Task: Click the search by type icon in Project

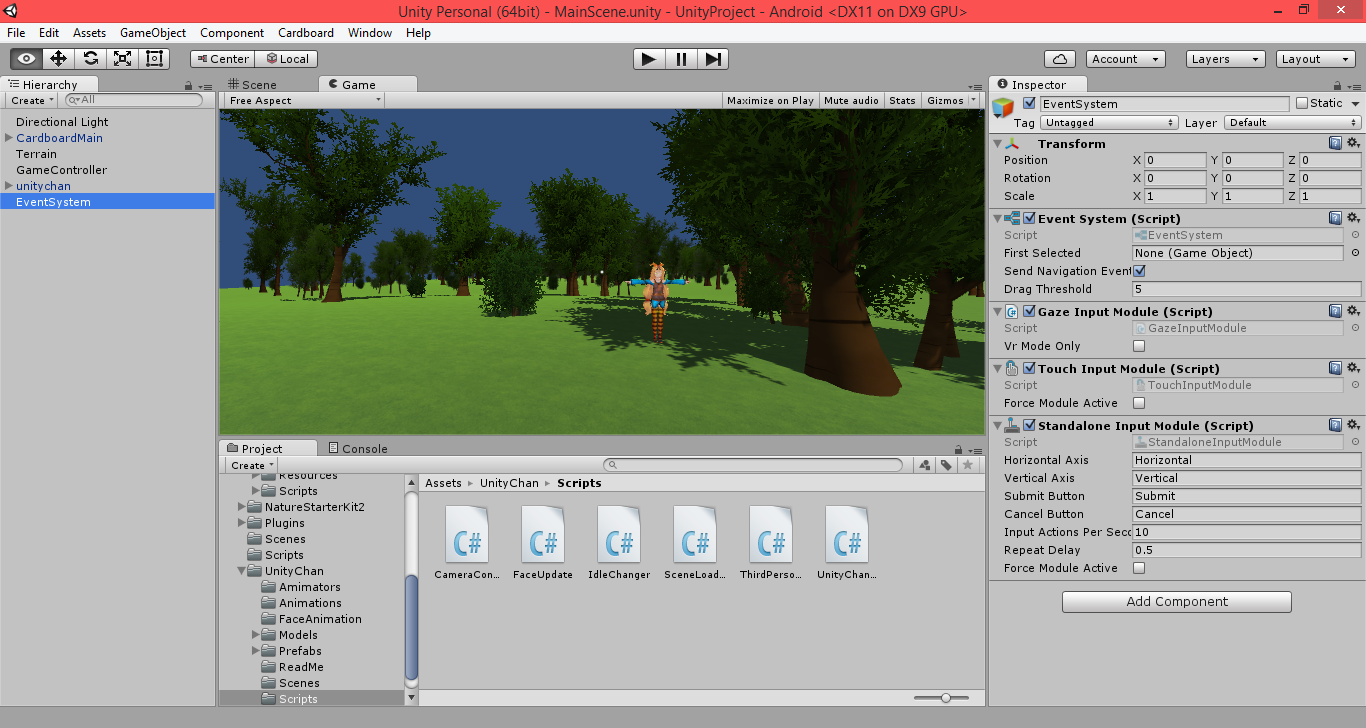Action: pyautogui.click(x=925, y=465)
